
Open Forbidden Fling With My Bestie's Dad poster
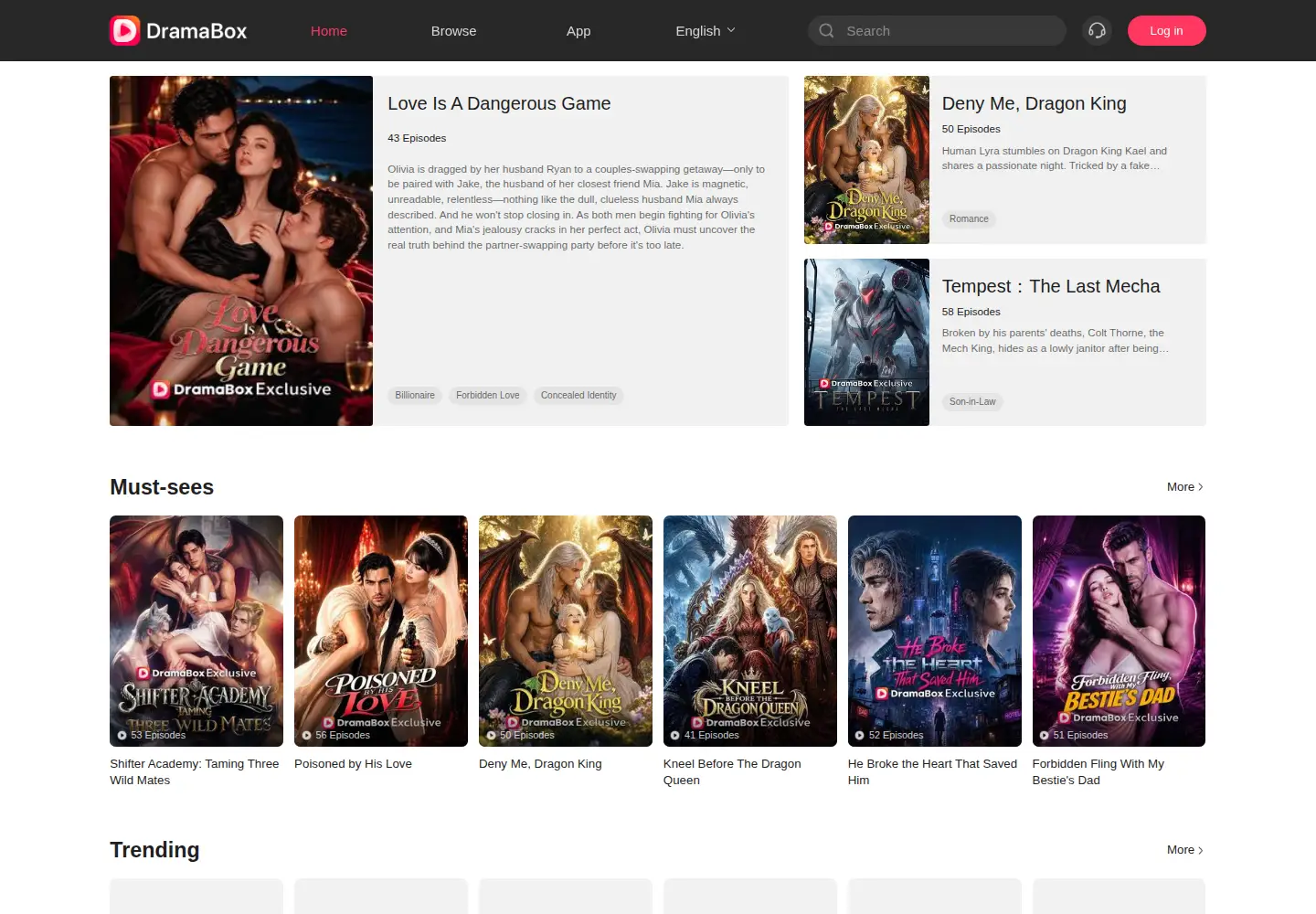[x=1119, y=632]
